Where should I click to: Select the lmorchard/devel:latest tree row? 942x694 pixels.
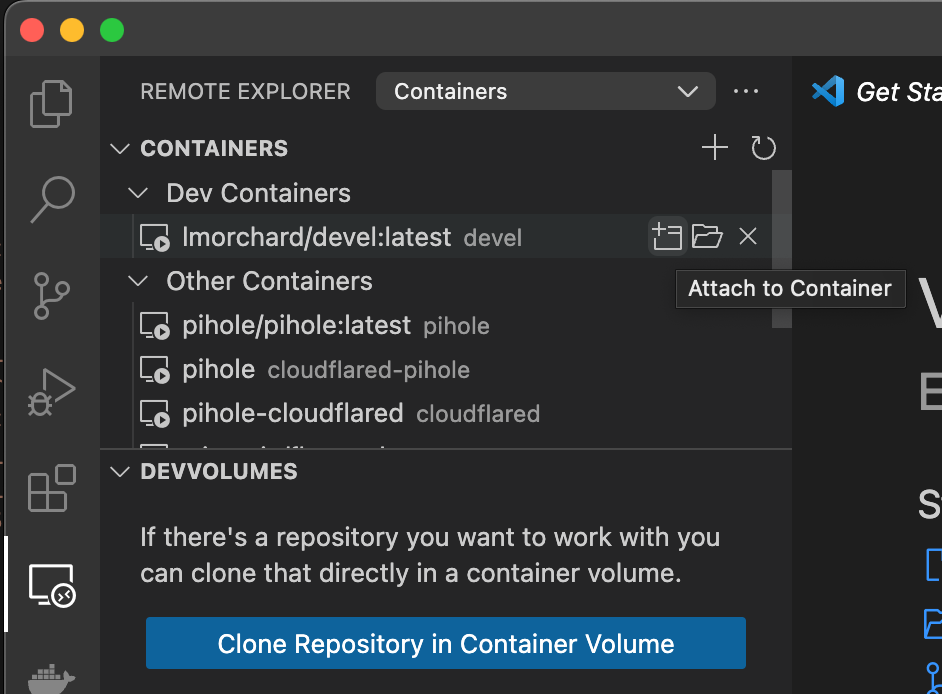click(436, 237)
